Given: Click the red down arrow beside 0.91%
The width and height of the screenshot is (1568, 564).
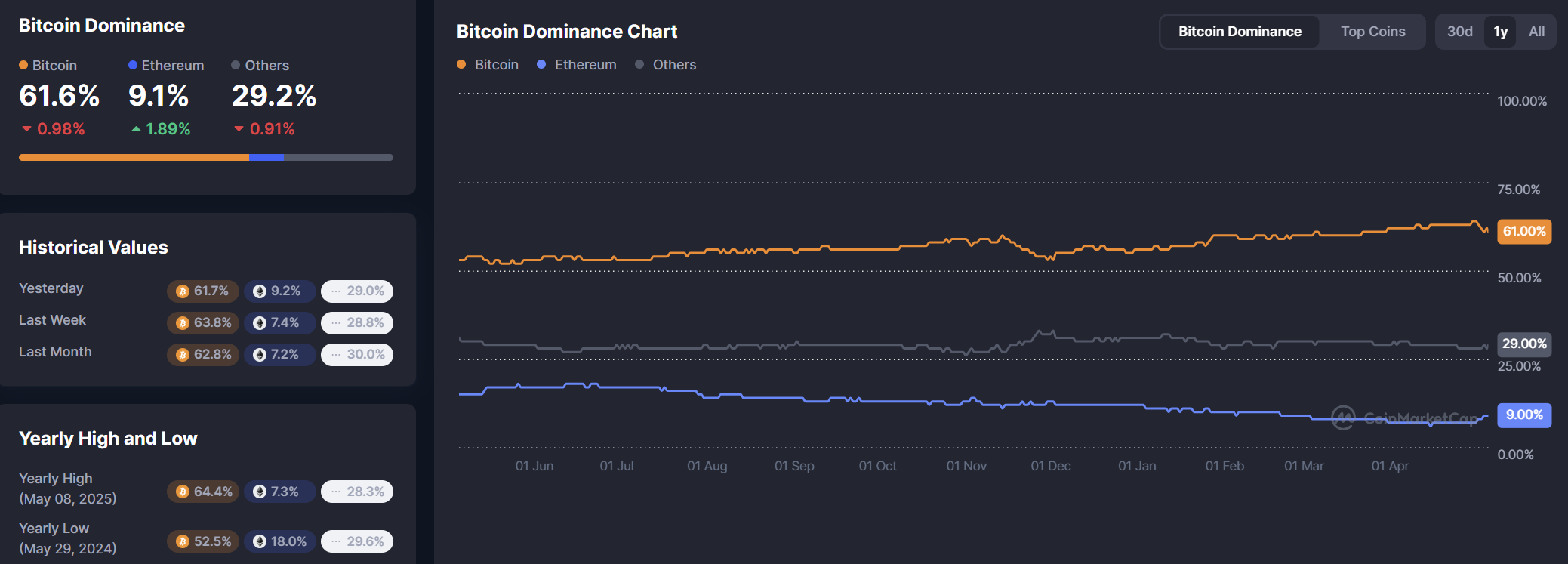Looking at the screenshot, I should (239, 129).
